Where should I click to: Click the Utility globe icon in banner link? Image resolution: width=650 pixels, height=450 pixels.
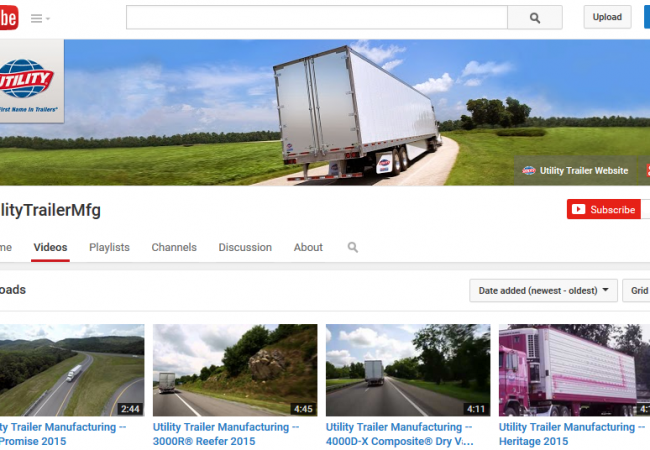click(x=529, y=171)
